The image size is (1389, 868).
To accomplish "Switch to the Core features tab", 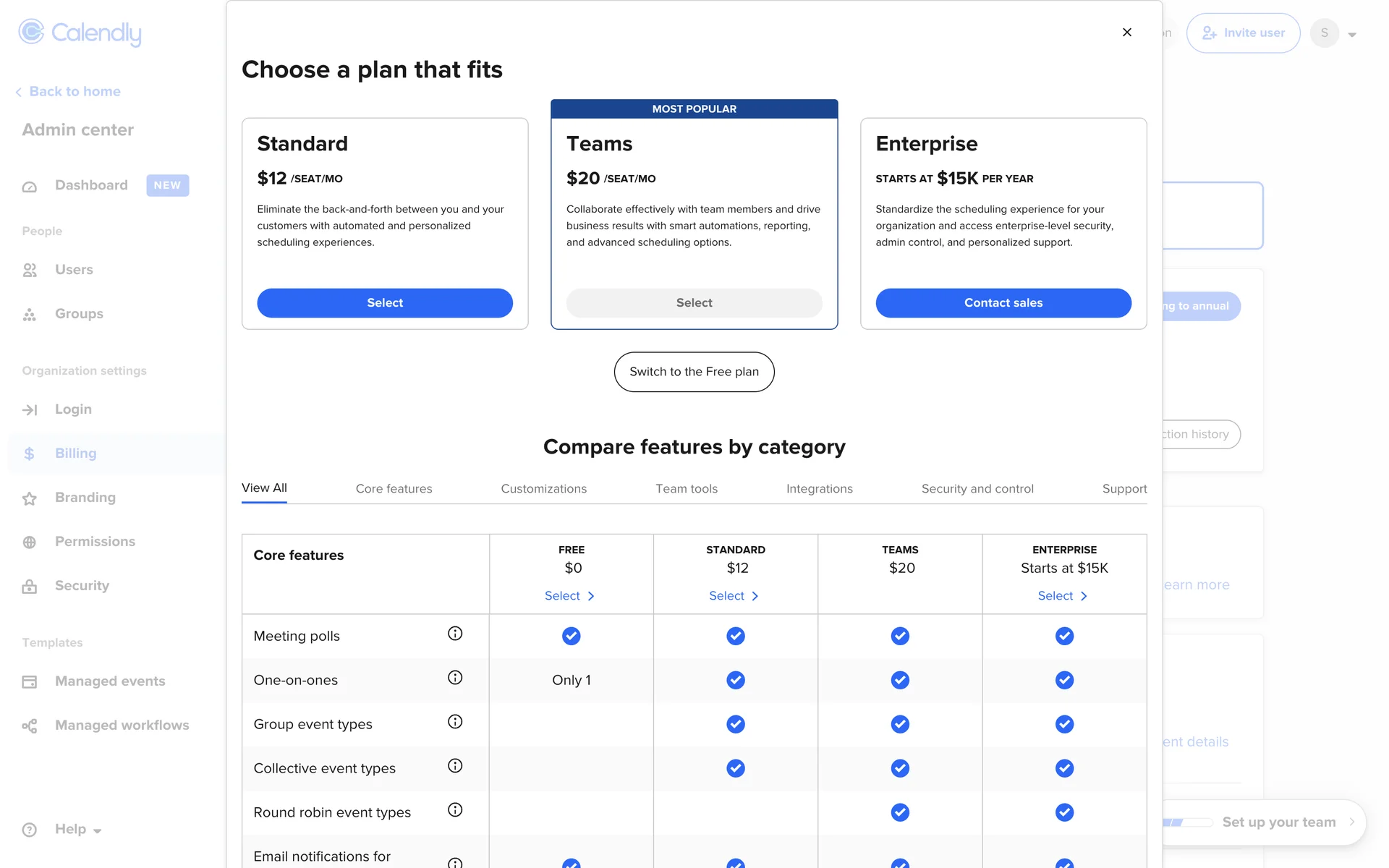I will [x=394, y=489].
